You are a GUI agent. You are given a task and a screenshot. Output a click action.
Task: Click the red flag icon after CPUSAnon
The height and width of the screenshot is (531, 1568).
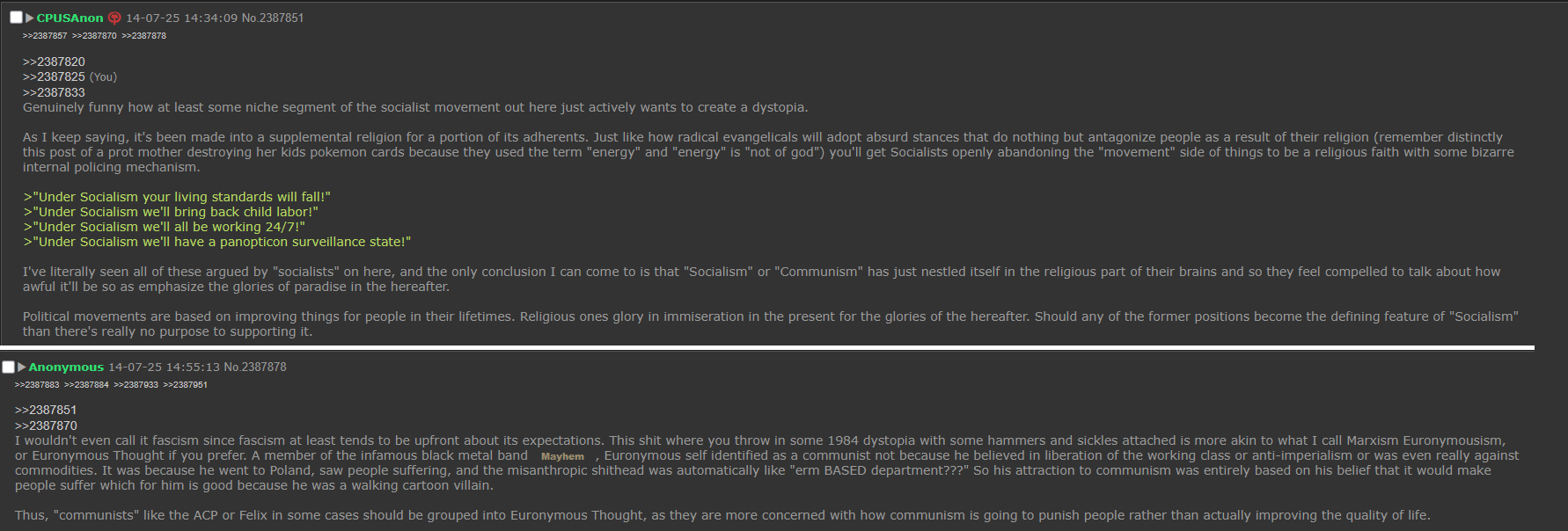(x=114, y=18)
